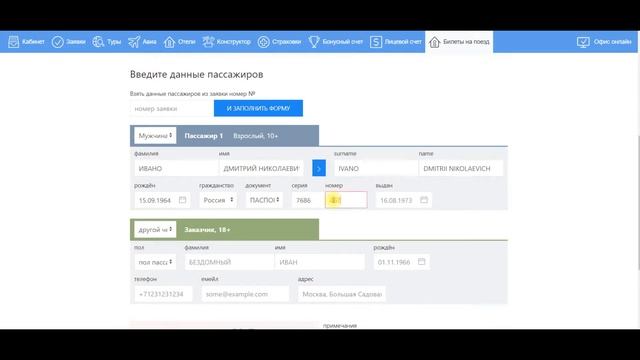Click the name field DMITRII NIKOLAEVICH
The height and width of the screenshot is (360, 640).
pos(461,168)
